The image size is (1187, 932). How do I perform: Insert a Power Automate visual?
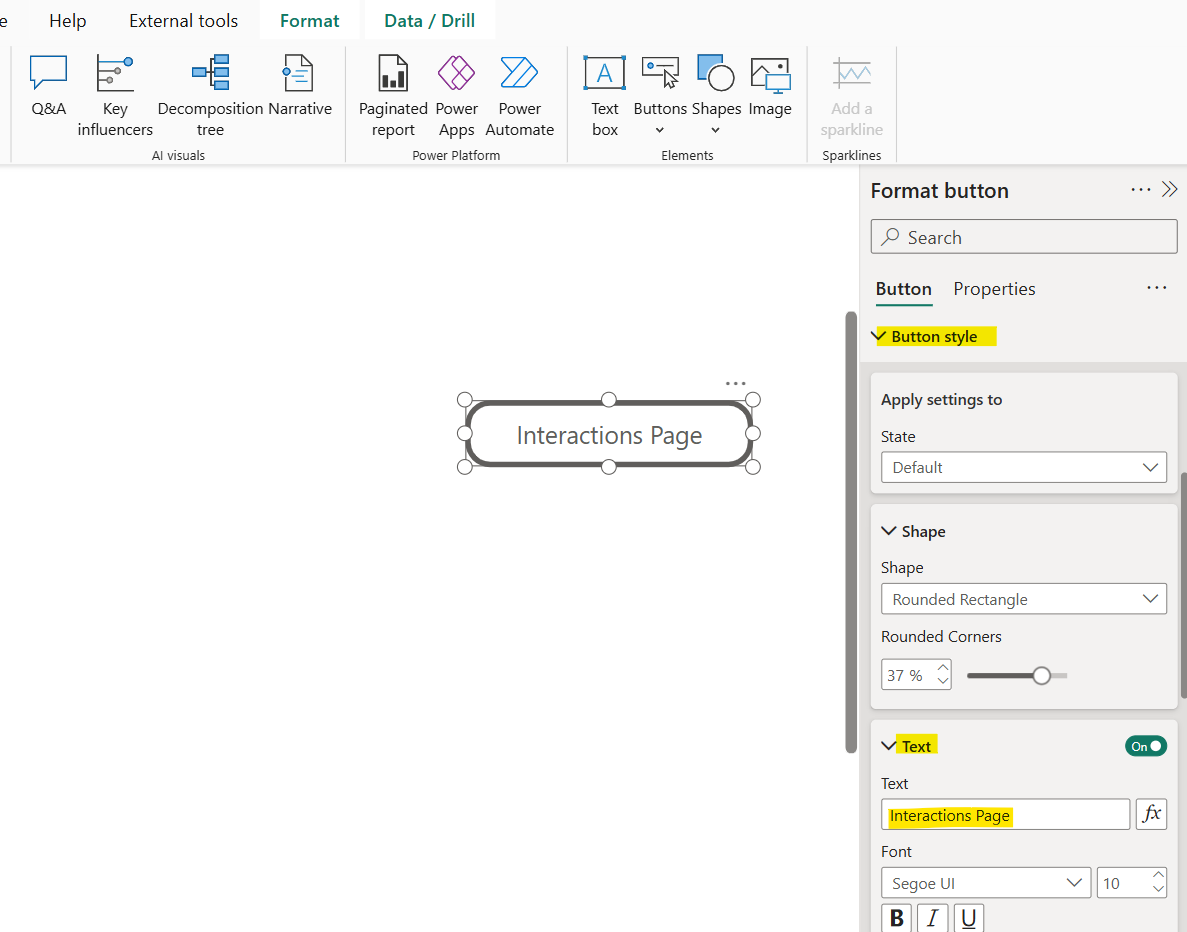519,85
